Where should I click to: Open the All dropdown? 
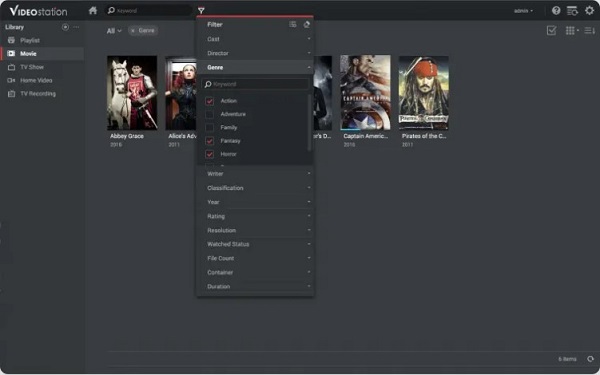114,31
